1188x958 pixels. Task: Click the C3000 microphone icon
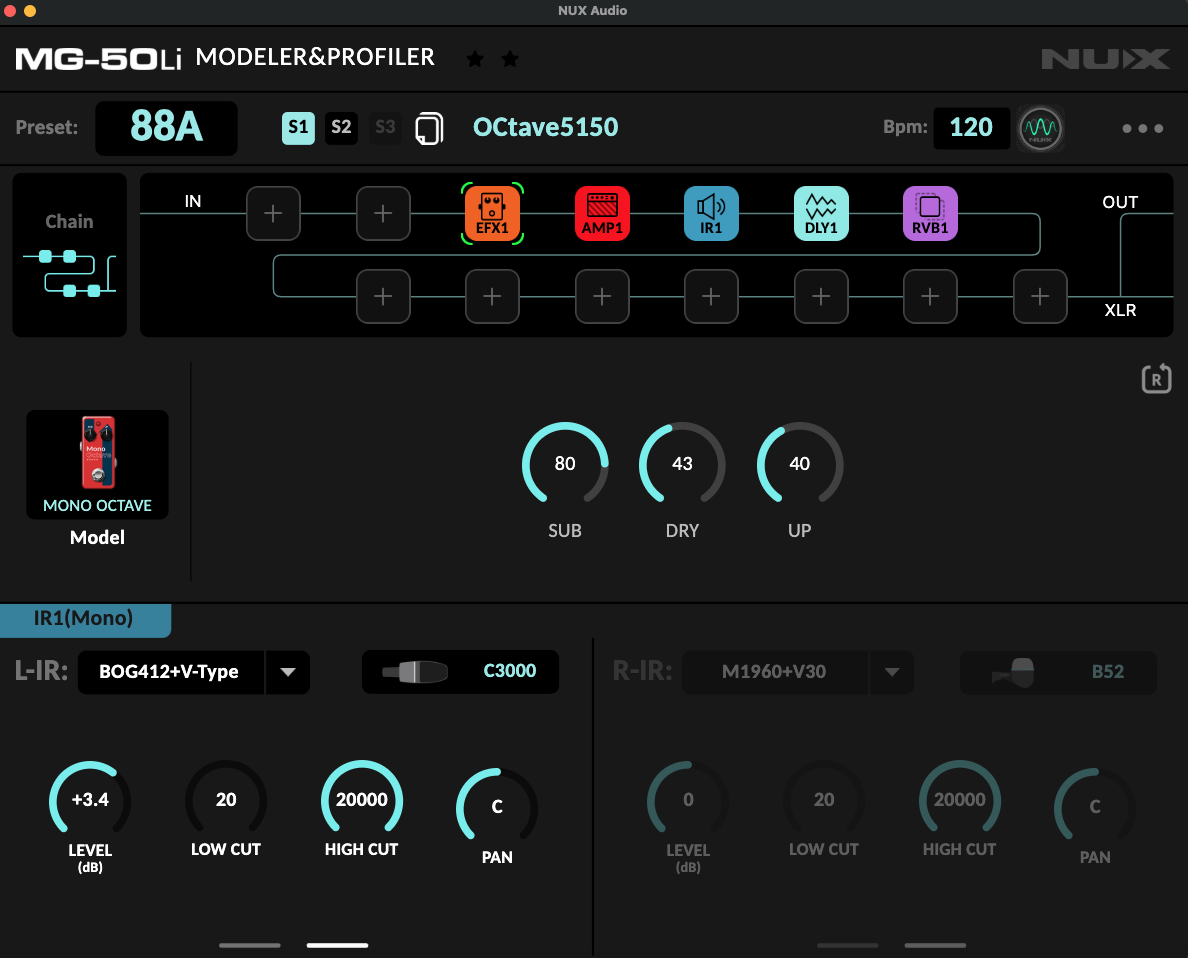414,672
